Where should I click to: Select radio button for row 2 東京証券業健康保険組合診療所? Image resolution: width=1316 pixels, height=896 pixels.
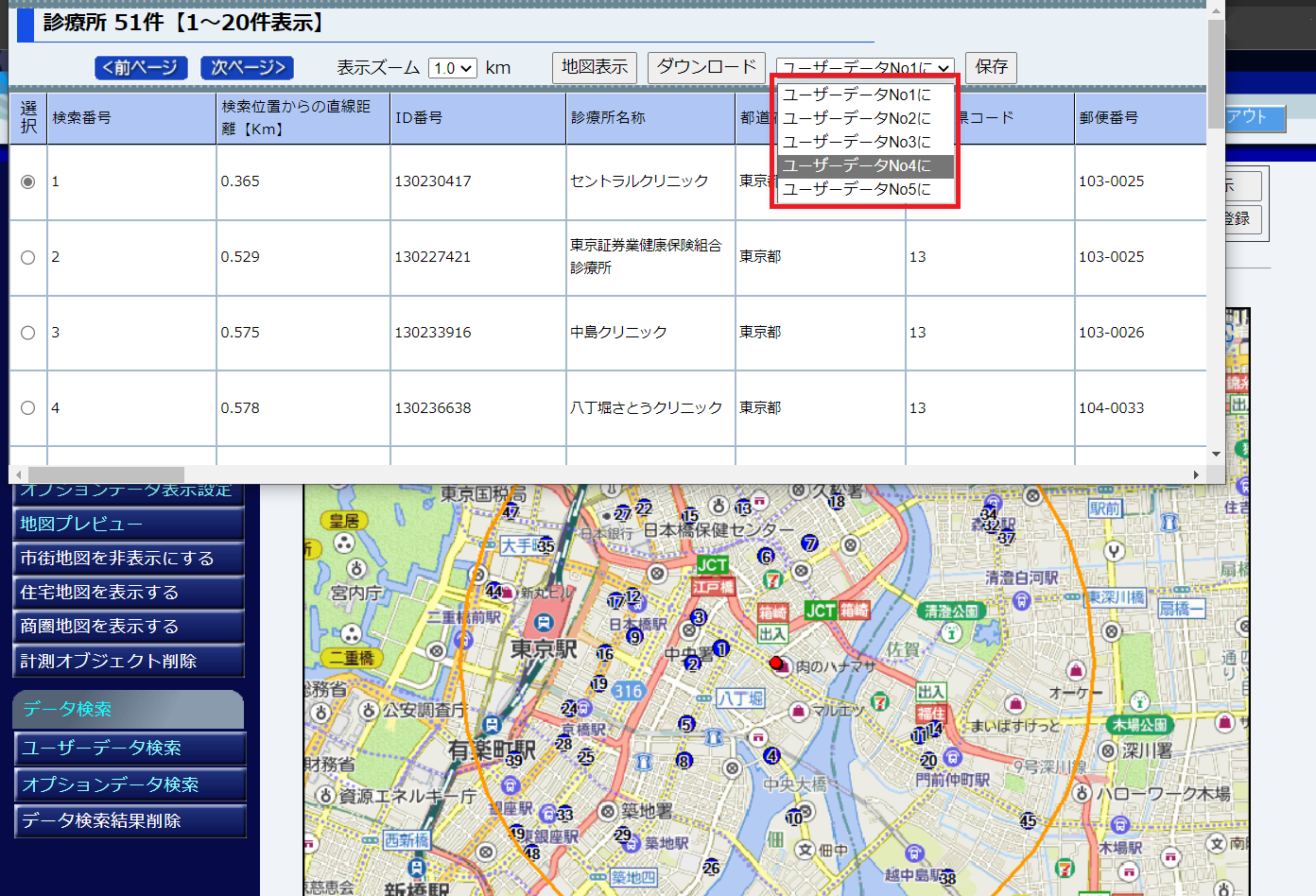pos(28,257)
